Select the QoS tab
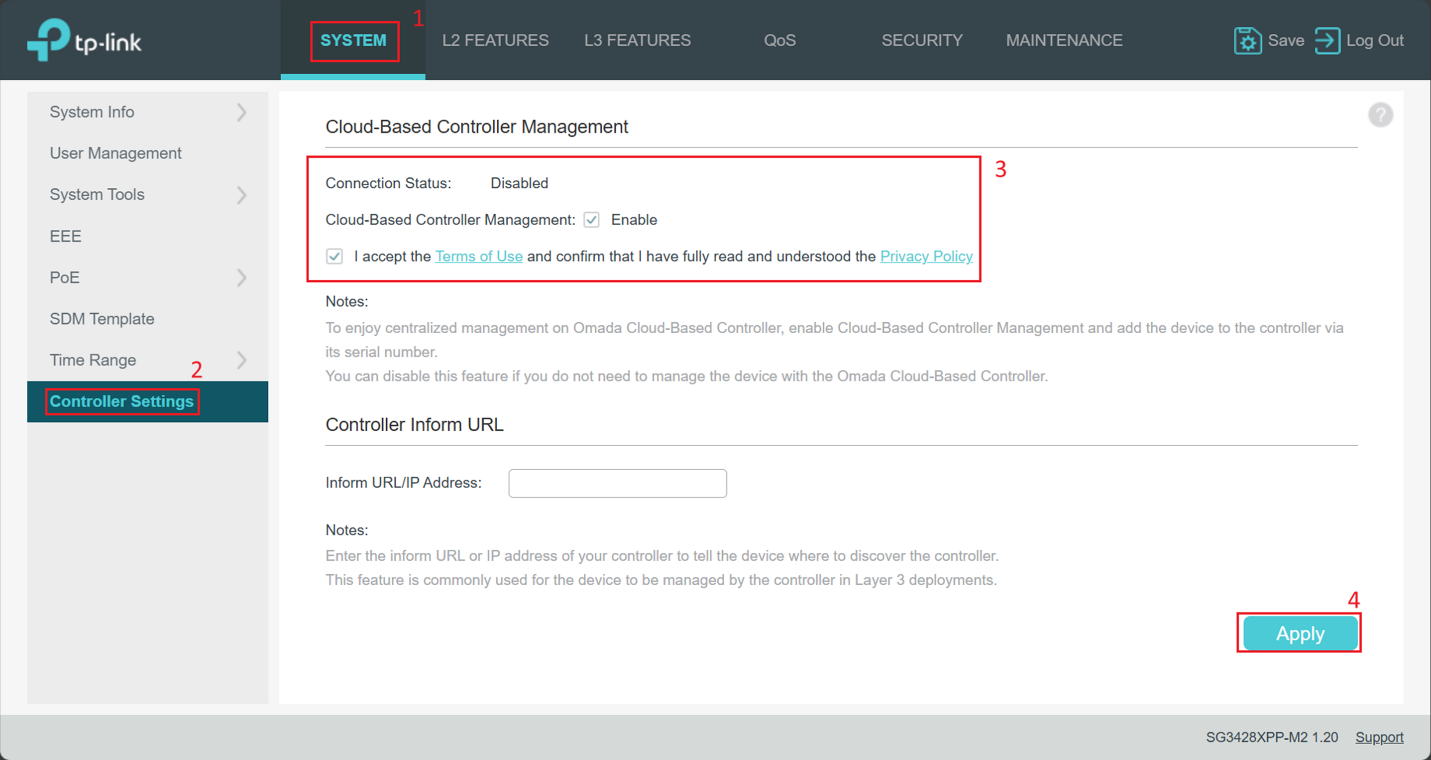Image resolution: width=1431 pixels, height=760 pixels. [x=779, y=41]
